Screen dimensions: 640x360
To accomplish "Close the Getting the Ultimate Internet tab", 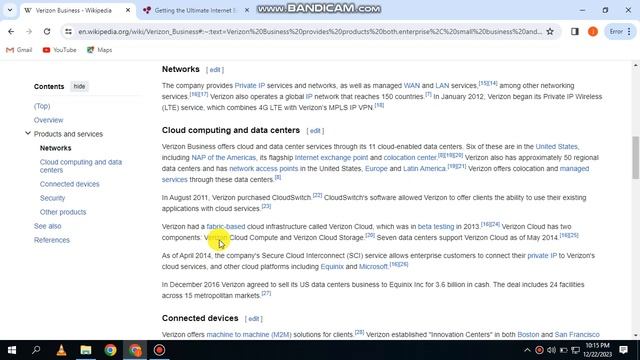I will click(247, 10).
